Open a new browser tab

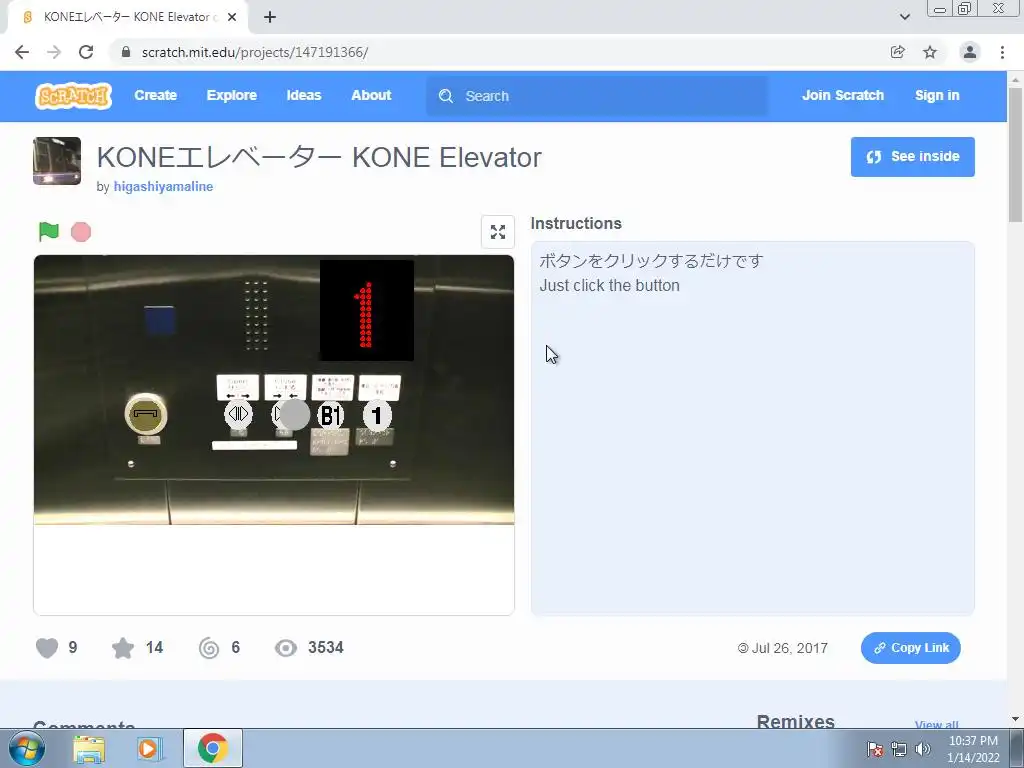coord(270,17)
